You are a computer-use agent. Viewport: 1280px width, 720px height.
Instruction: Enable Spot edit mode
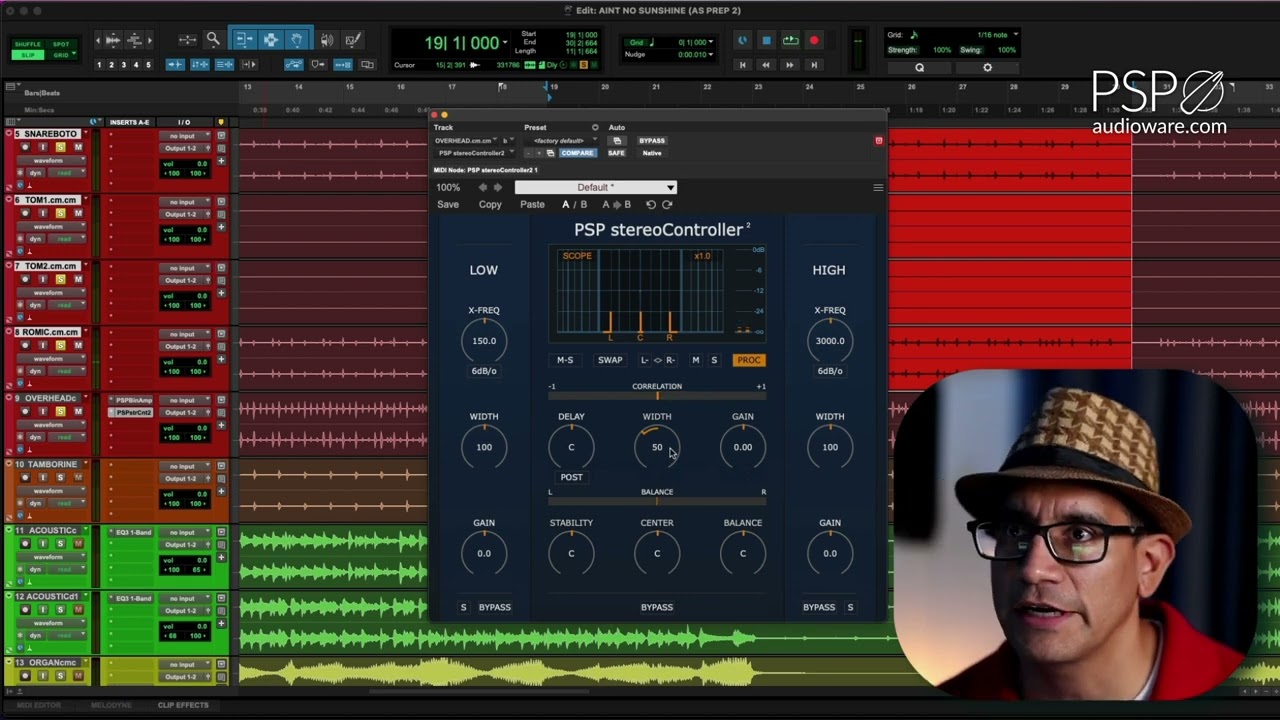(x=61, y=45)
